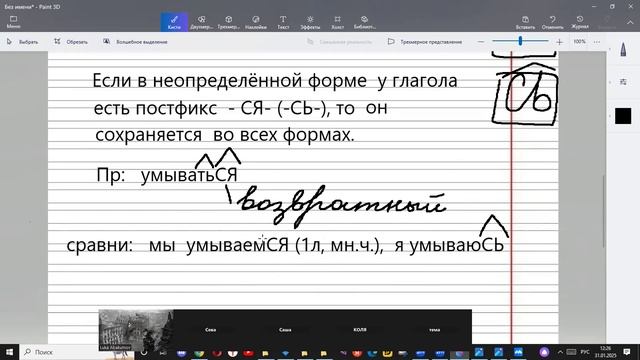Screen dimensions: 640x360
Task: Toggle Трехмерное представление (3D view)
Action: click(425, 42)
